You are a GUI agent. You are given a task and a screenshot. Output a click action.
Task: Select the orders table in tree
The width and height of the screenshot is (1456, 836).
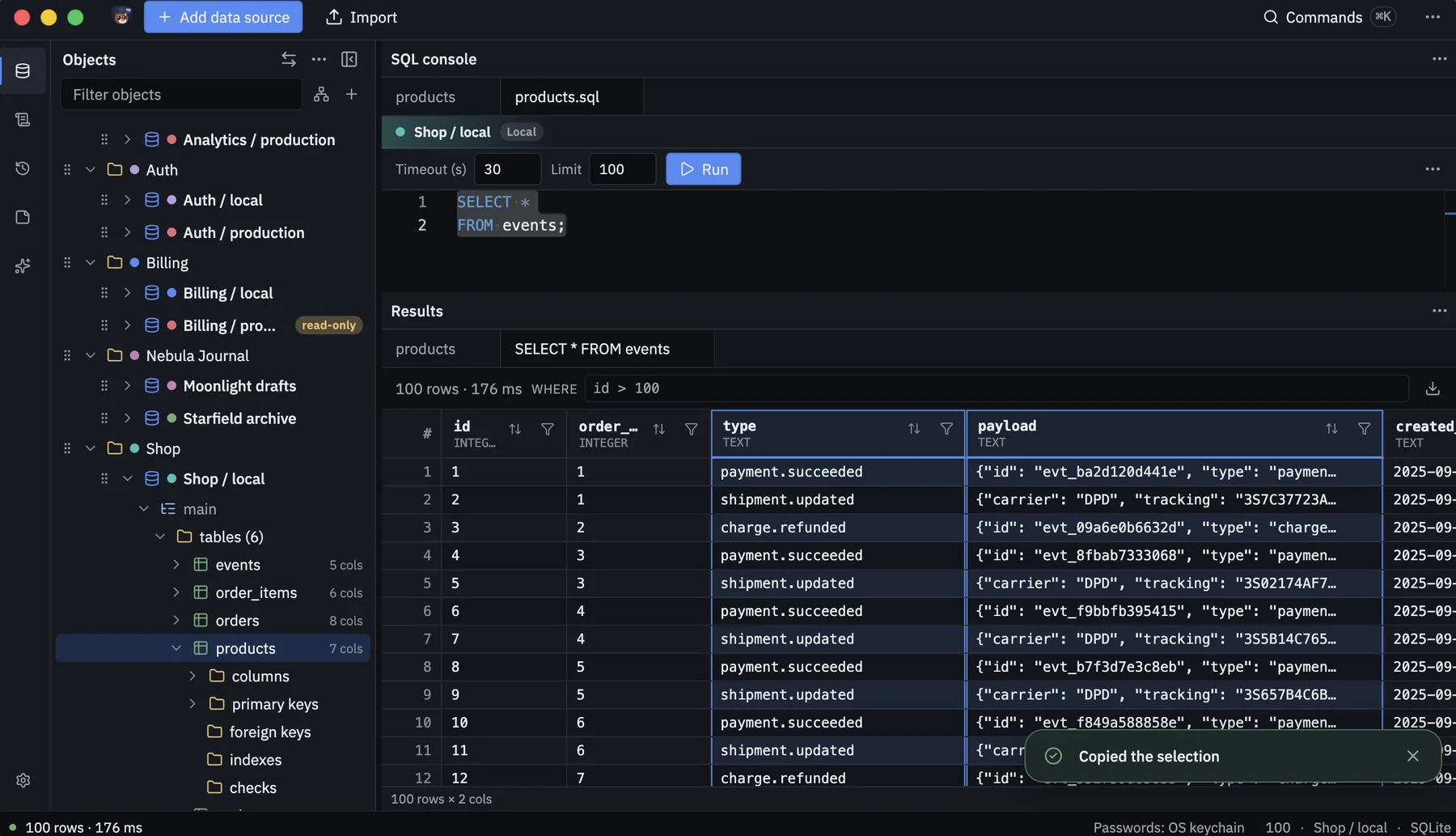213,621
